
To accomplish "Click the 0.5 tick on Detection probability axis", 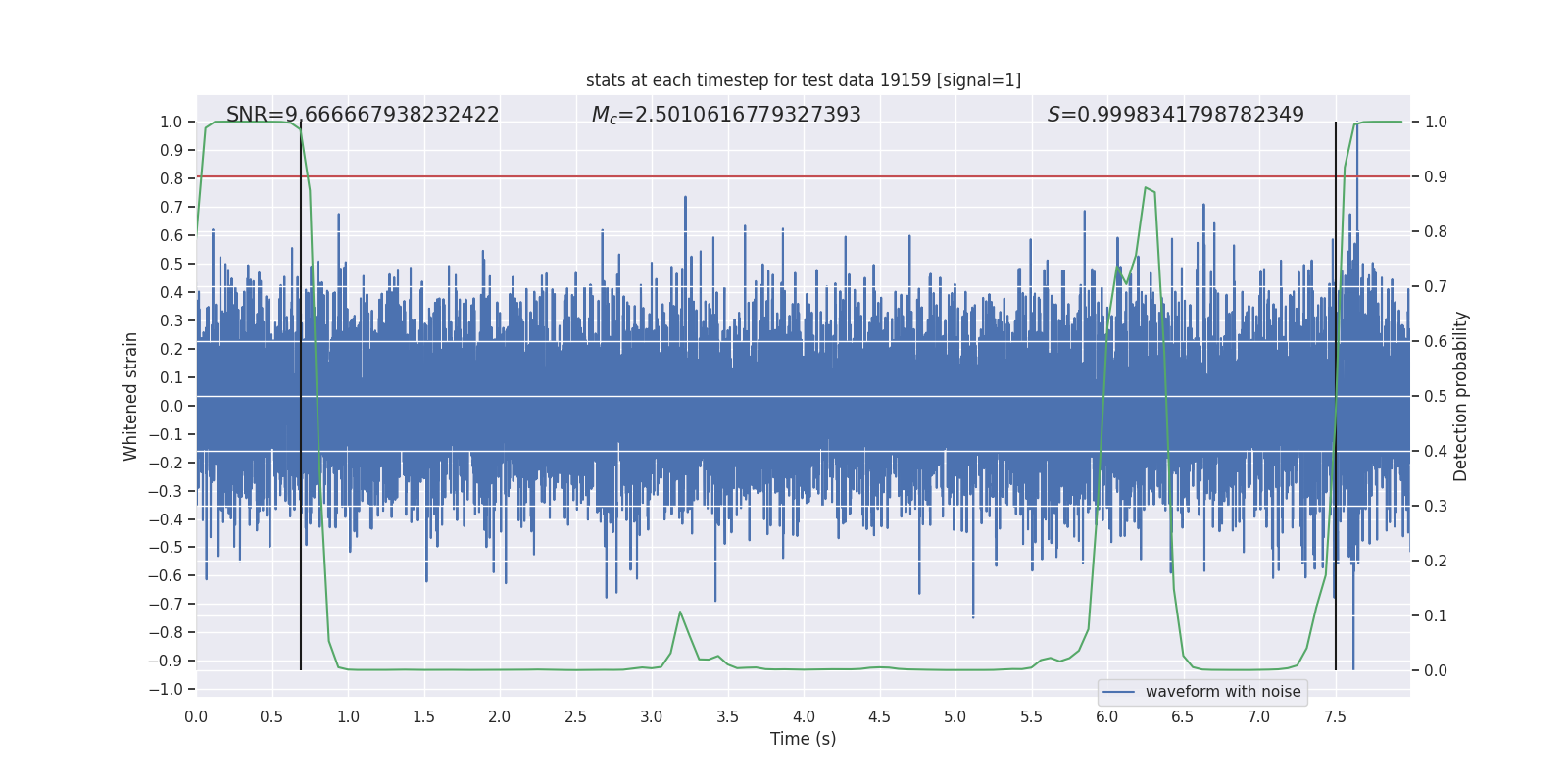I will 1436,397.
